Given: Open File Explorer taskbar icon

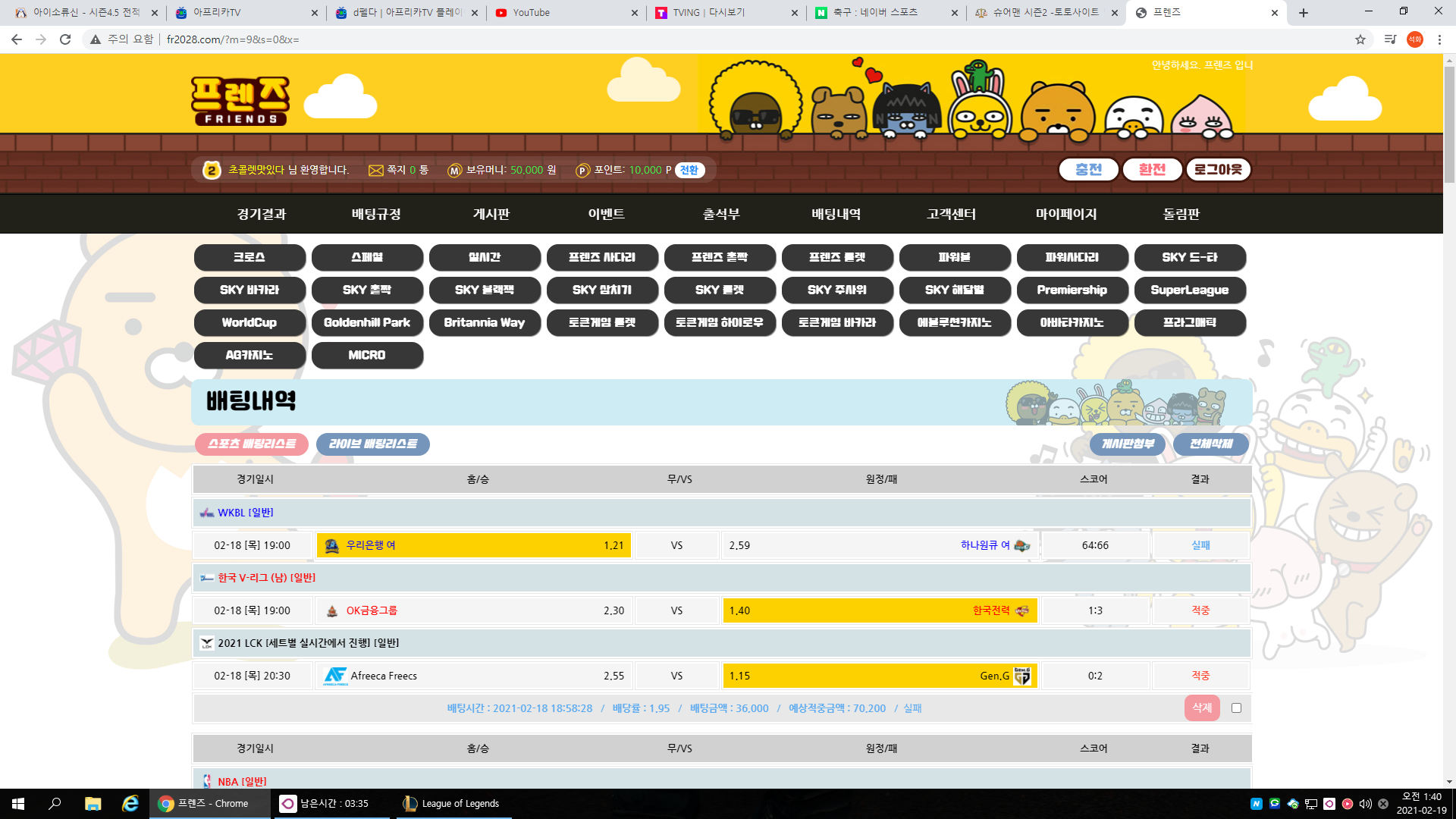Looking at the screenshot, I should pos(93,804).
